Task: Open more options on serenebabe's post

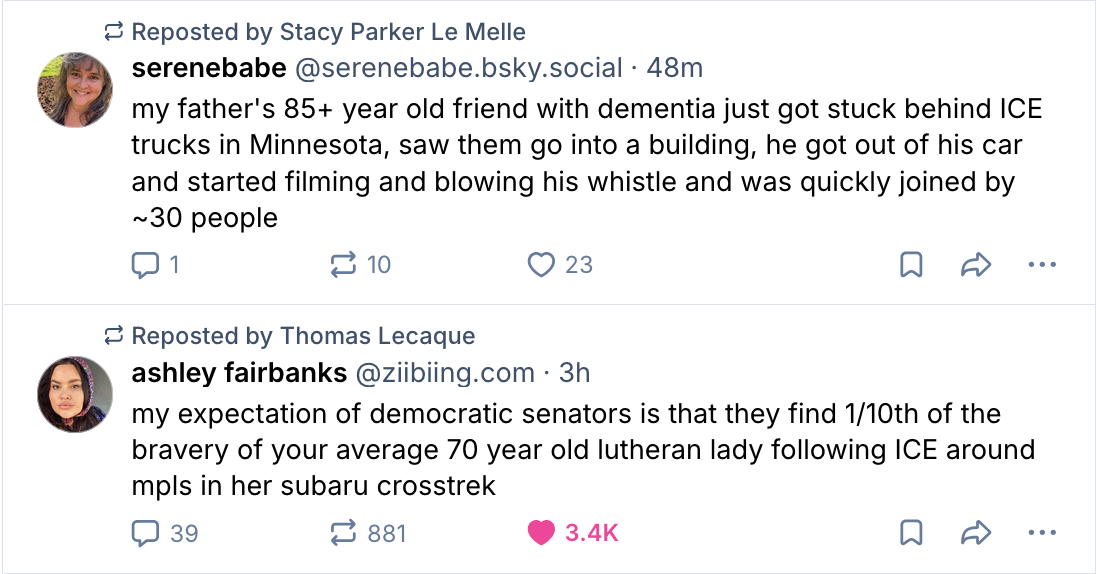Action: tap(1041, 265)
